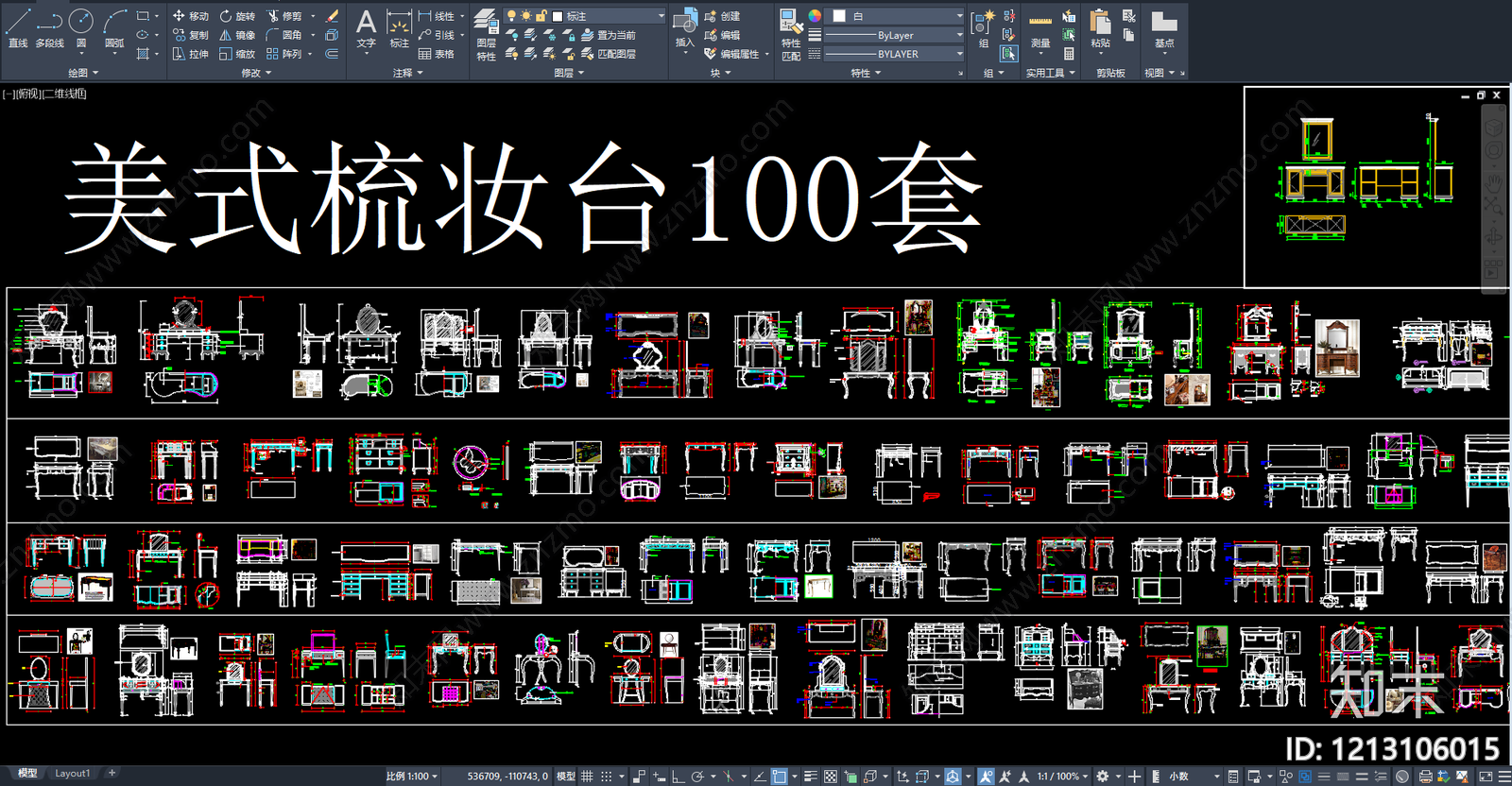Open the ByLayer lineweight dropdown
Viewport: 1512px width, 786px height.
pyautogui.click(x=894, y=35)
